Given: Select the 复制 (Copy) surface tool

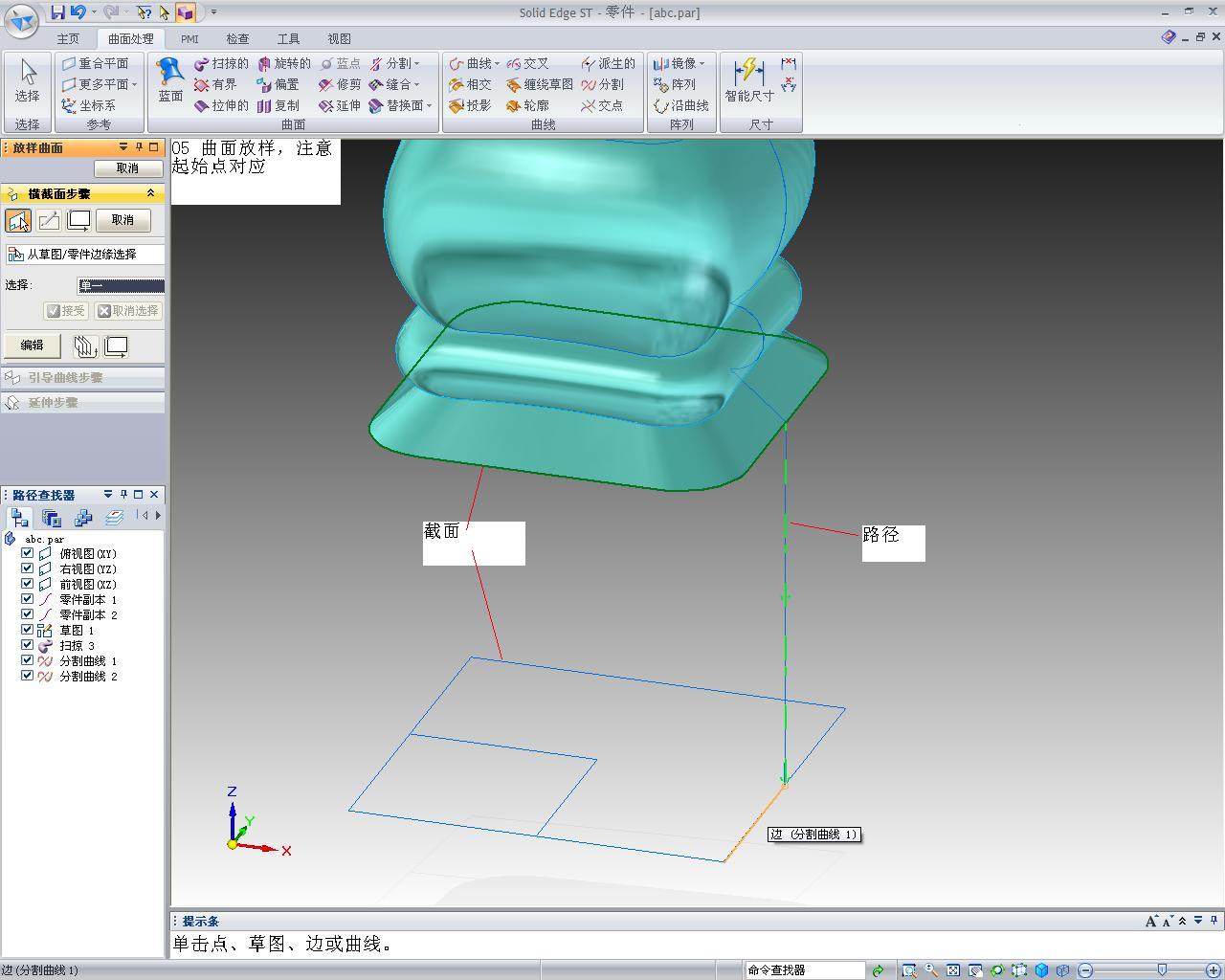Looking at the screenshot, I should (278, 105).
